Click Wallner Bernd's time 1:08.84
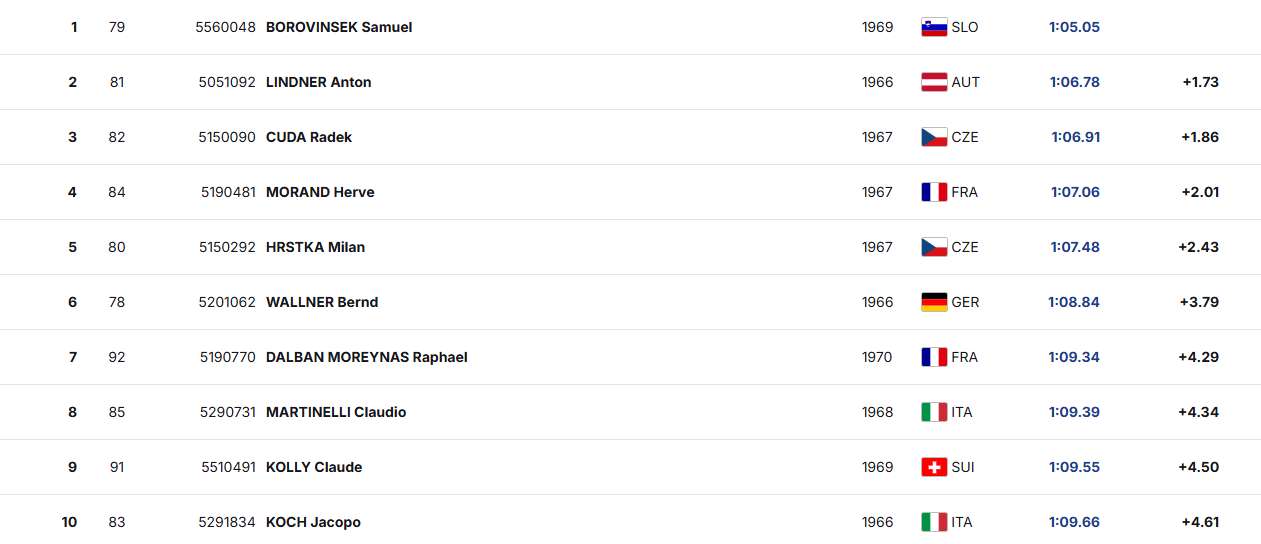Viewport: 1261px width, 544px height. point(1074,302)
